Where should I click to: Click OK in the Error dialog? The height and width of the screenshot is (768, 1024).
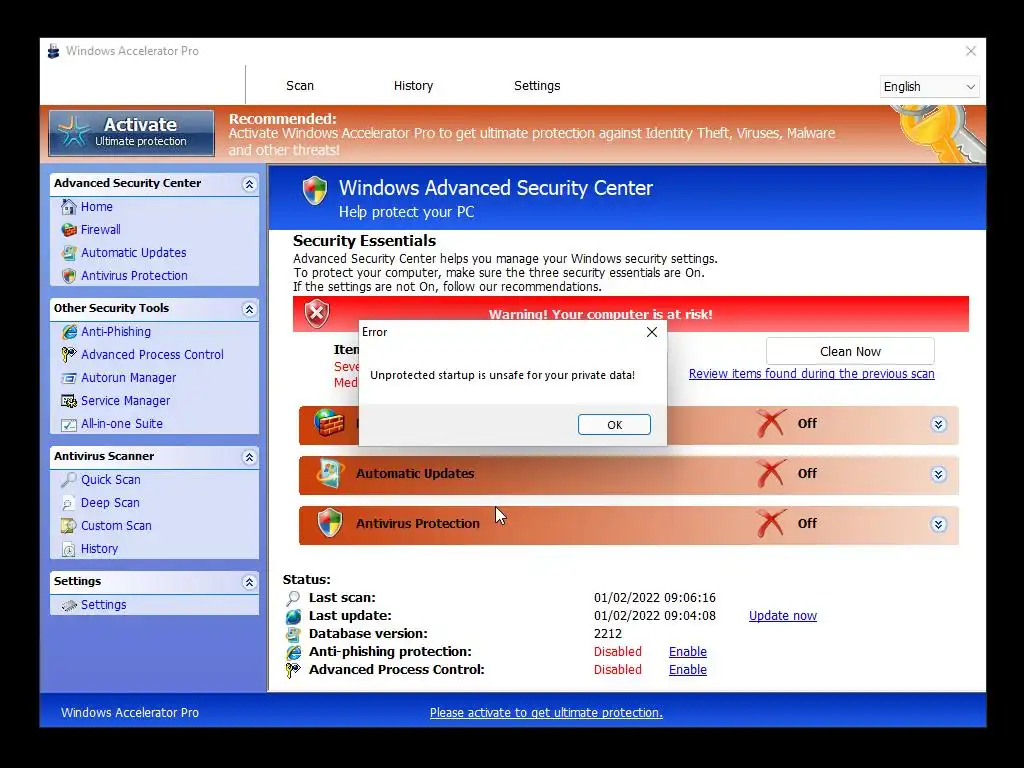(614, 424)
